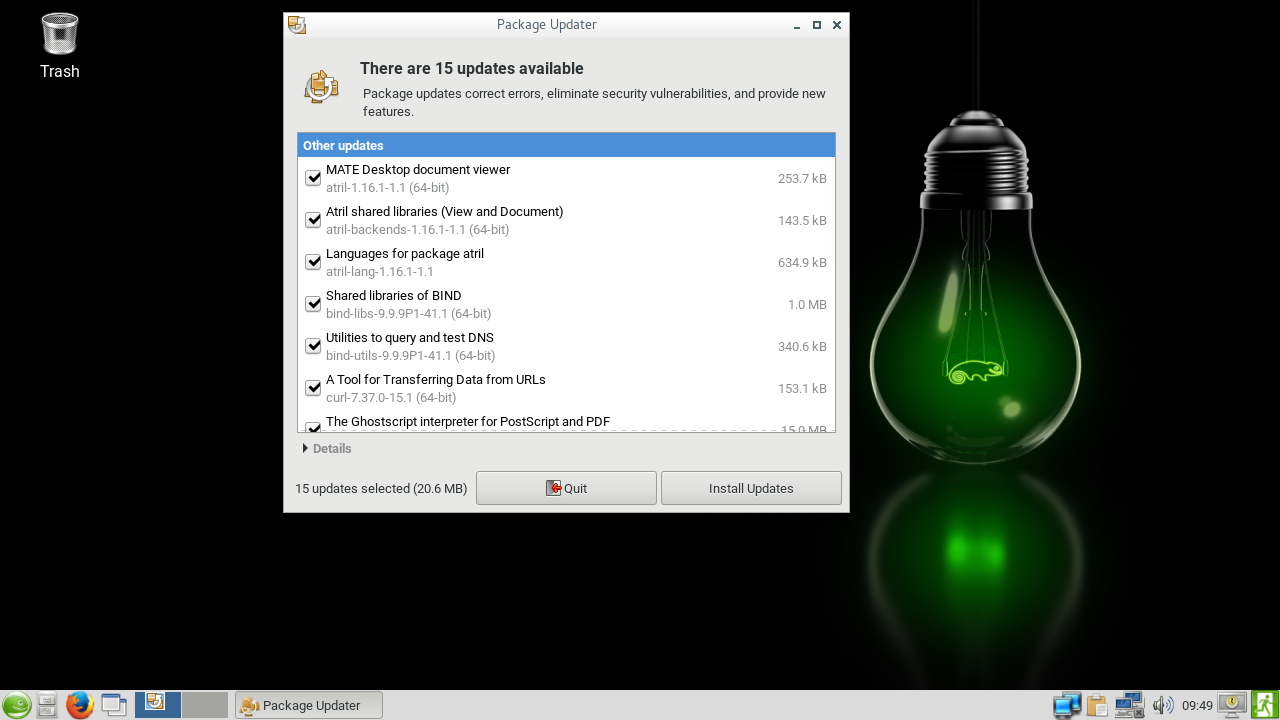The height and width of the screenshot is (720, 1280).
Task: Collapse the Other updates group header
Action: coord(565,146)
